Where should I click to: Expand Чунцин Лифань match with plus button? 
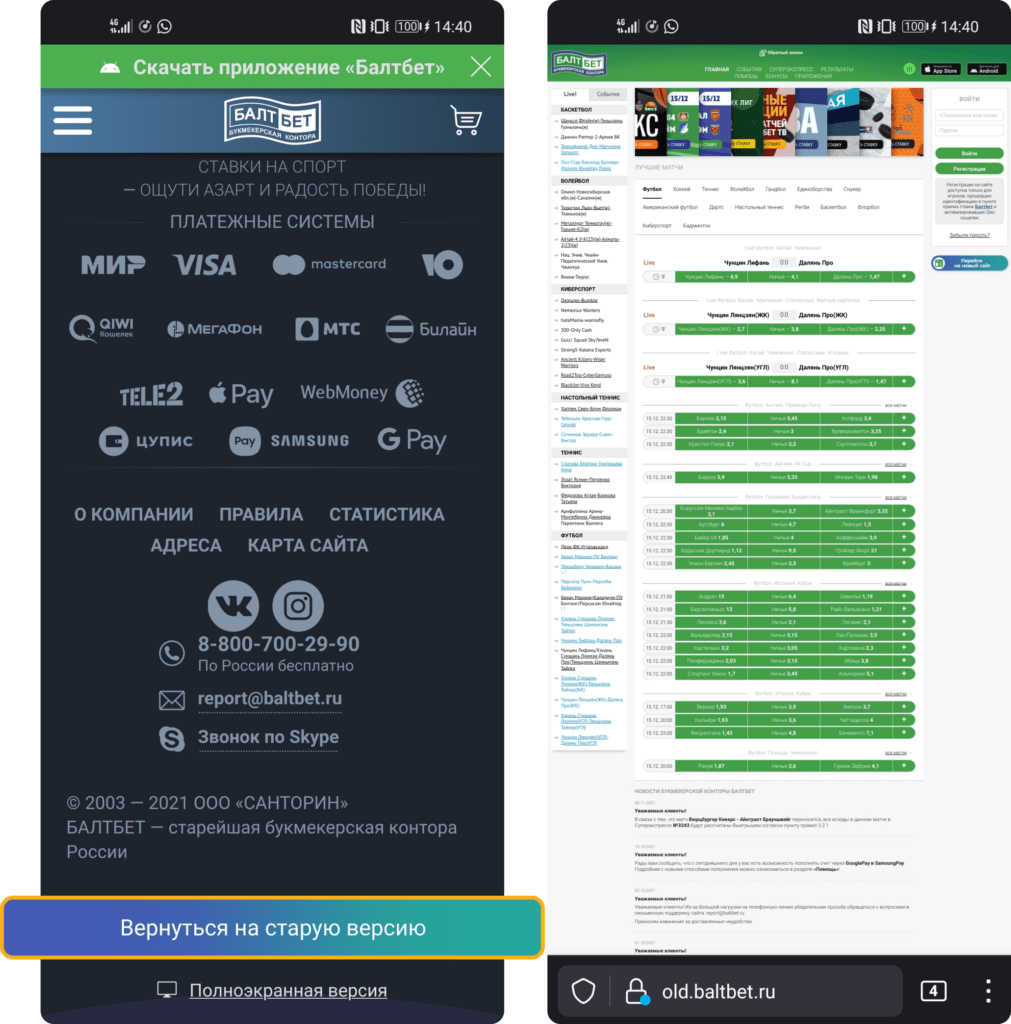pyautogui.click(x=904, y=276)
